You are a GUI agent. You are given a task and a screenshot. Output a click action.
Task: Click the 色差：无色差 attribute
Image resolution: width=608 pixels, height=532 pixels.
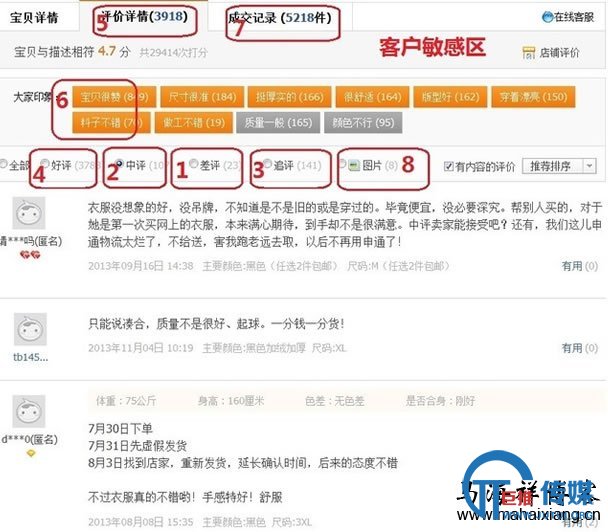pos(335,401)
